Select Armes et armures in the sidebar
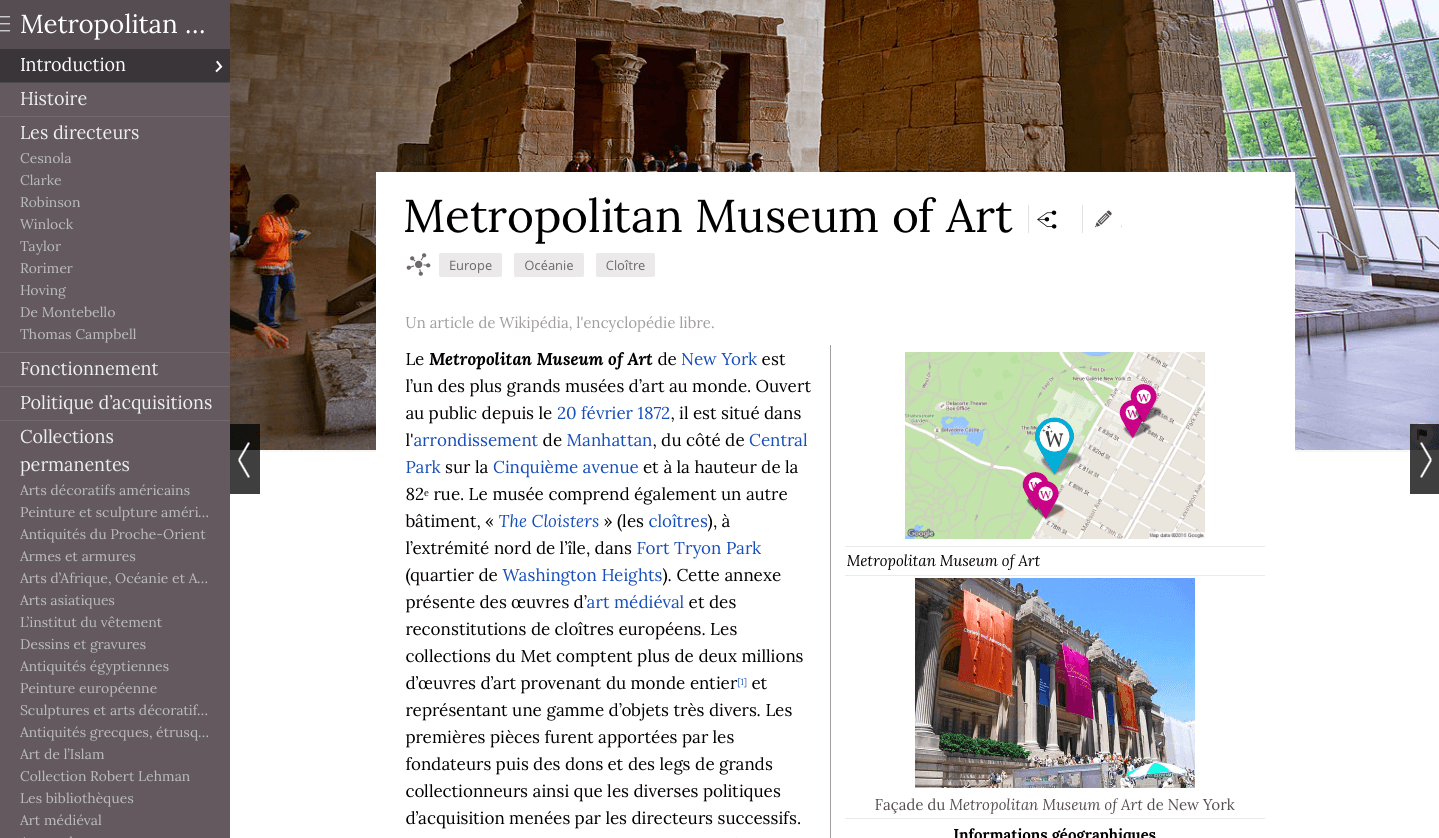Image resolution: width=1439 pixels, height=838 pixels. (x=78, y=556)
